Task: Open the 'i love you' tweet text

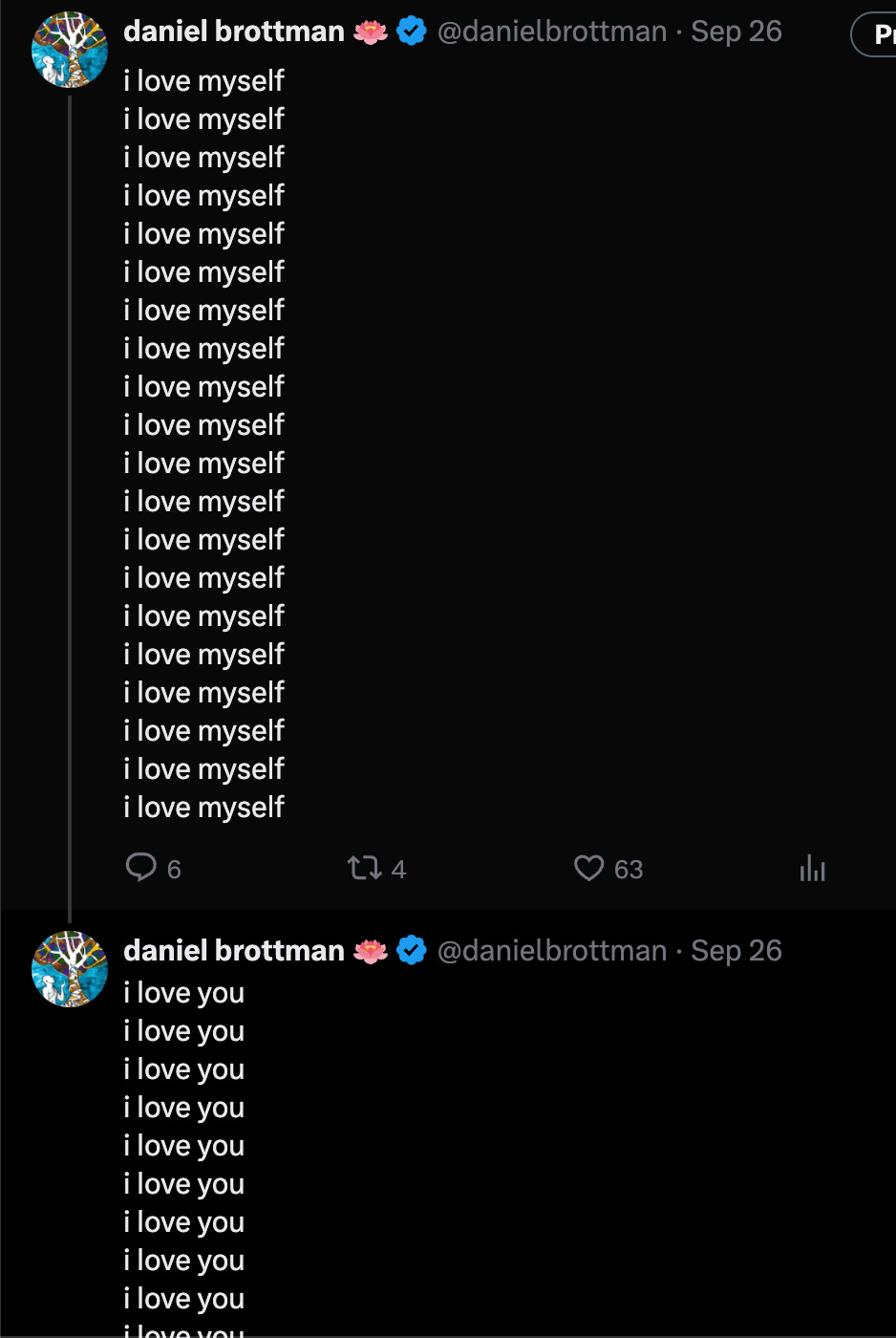Action: (184, 1146)
